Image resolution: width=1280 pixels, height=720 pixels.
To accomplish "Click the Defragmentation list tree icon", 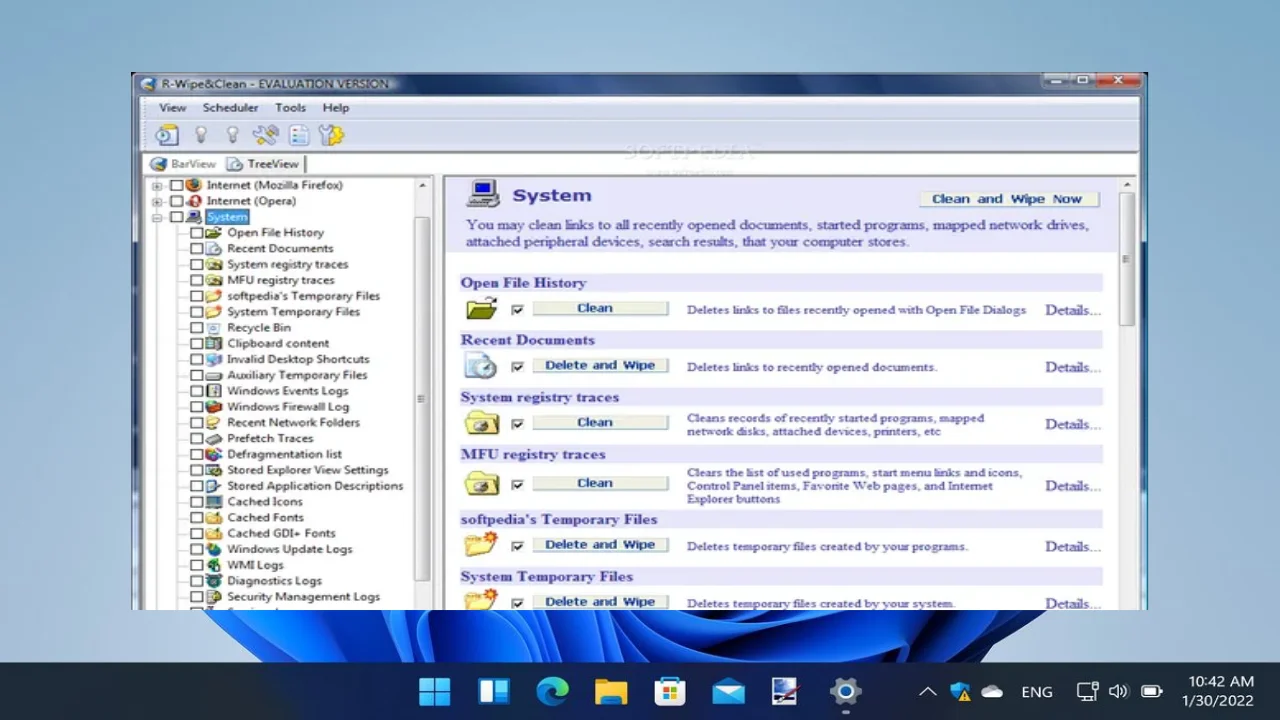I will click(x=213, y=454).
